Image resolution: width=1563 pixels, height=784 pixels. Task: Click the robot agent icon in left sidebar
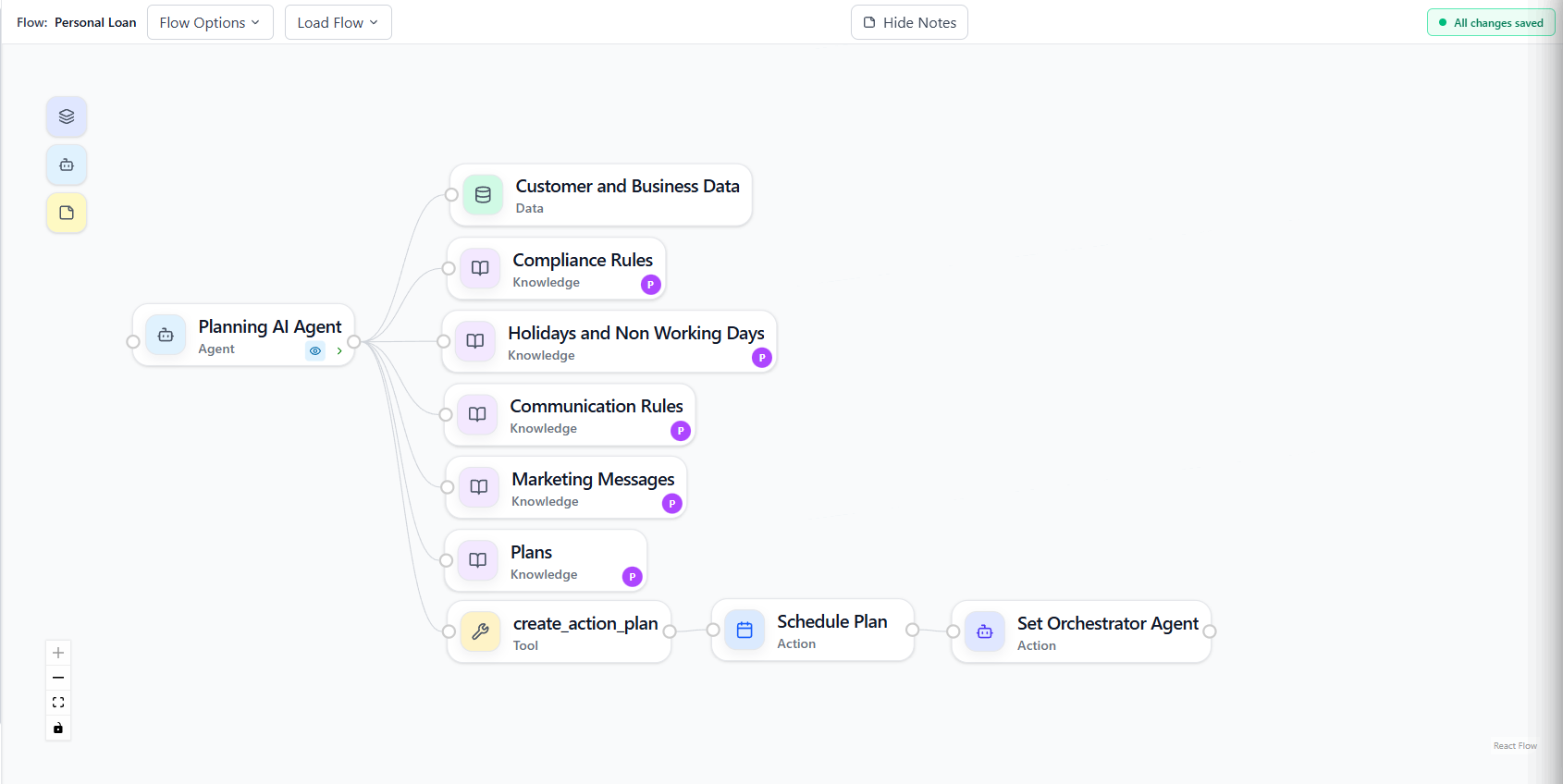coord(67,165)
